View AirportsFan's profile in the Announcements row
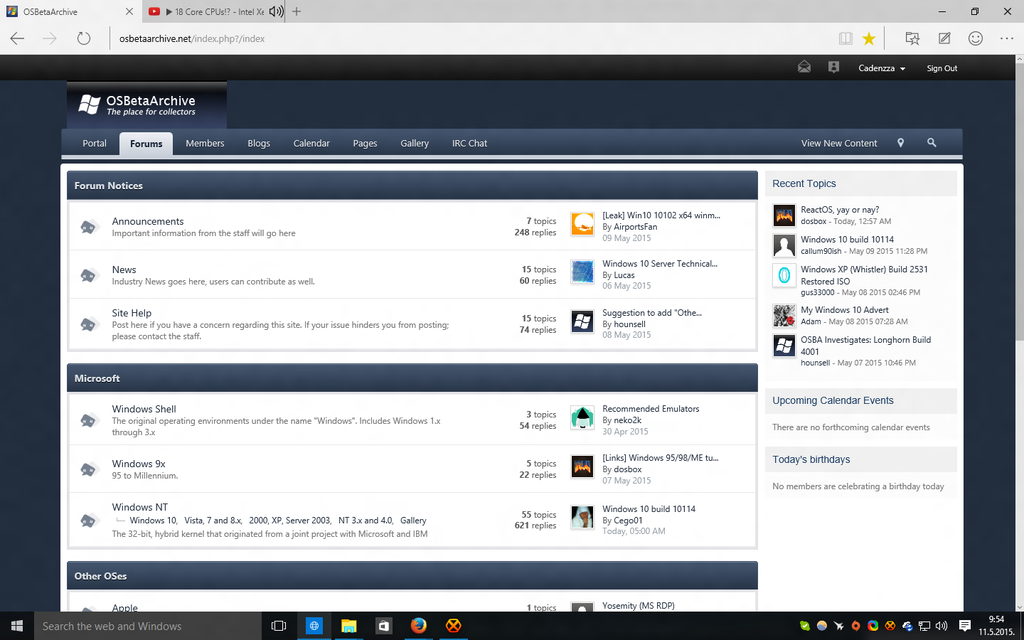 point(635,227)
